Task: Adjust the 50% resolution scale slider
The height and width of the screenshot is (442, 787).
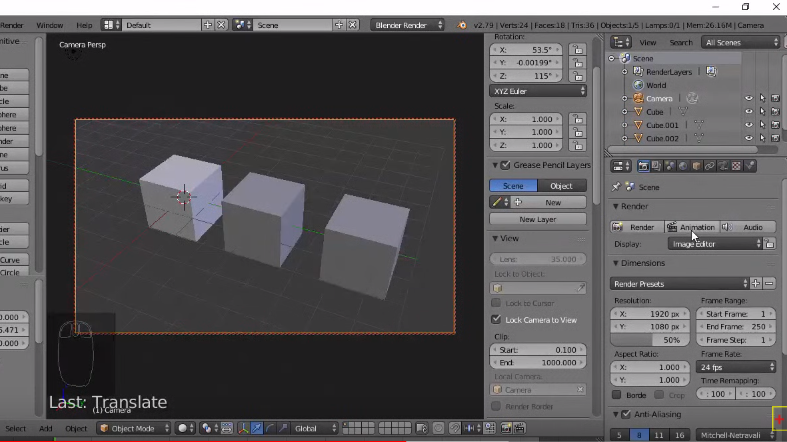Action: pyautogui.click(x=648, y=340)
